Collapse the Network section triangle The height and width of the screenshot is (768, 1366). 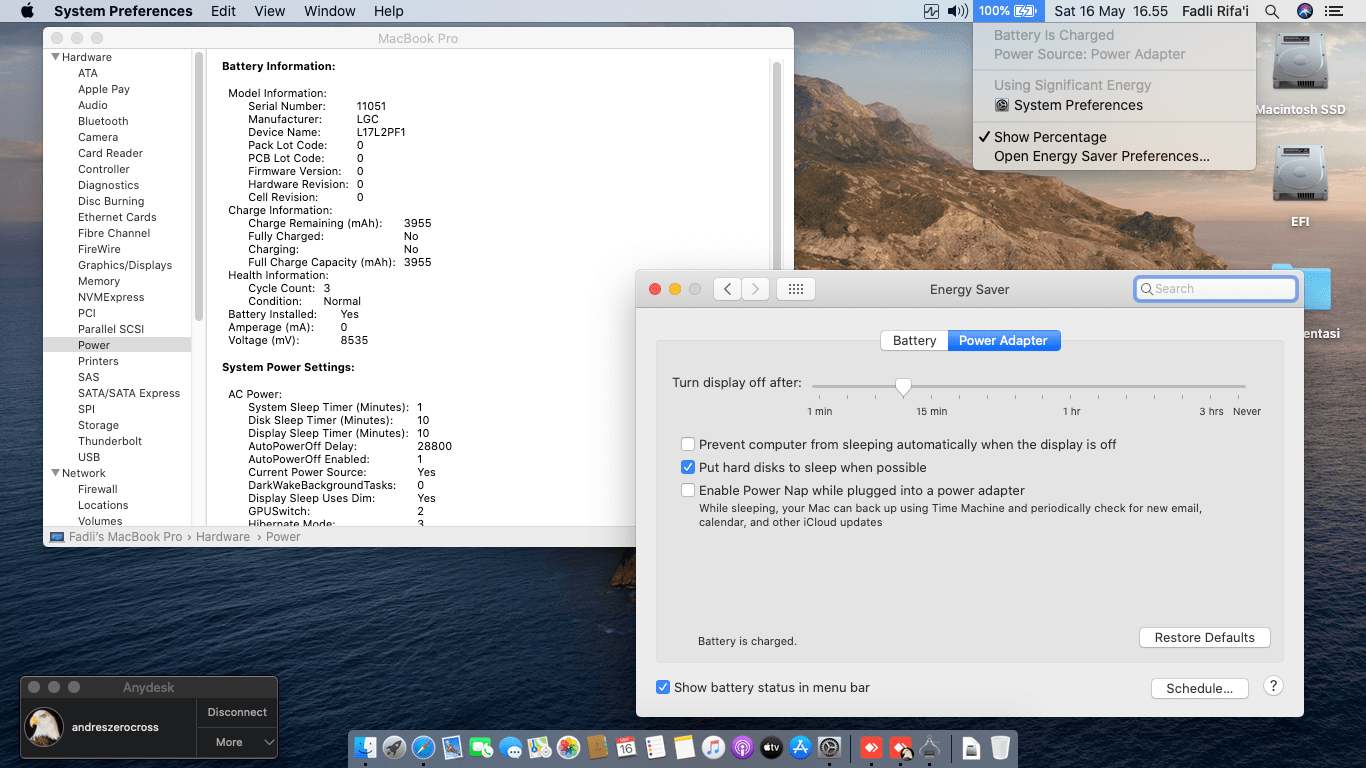point(55,473)
